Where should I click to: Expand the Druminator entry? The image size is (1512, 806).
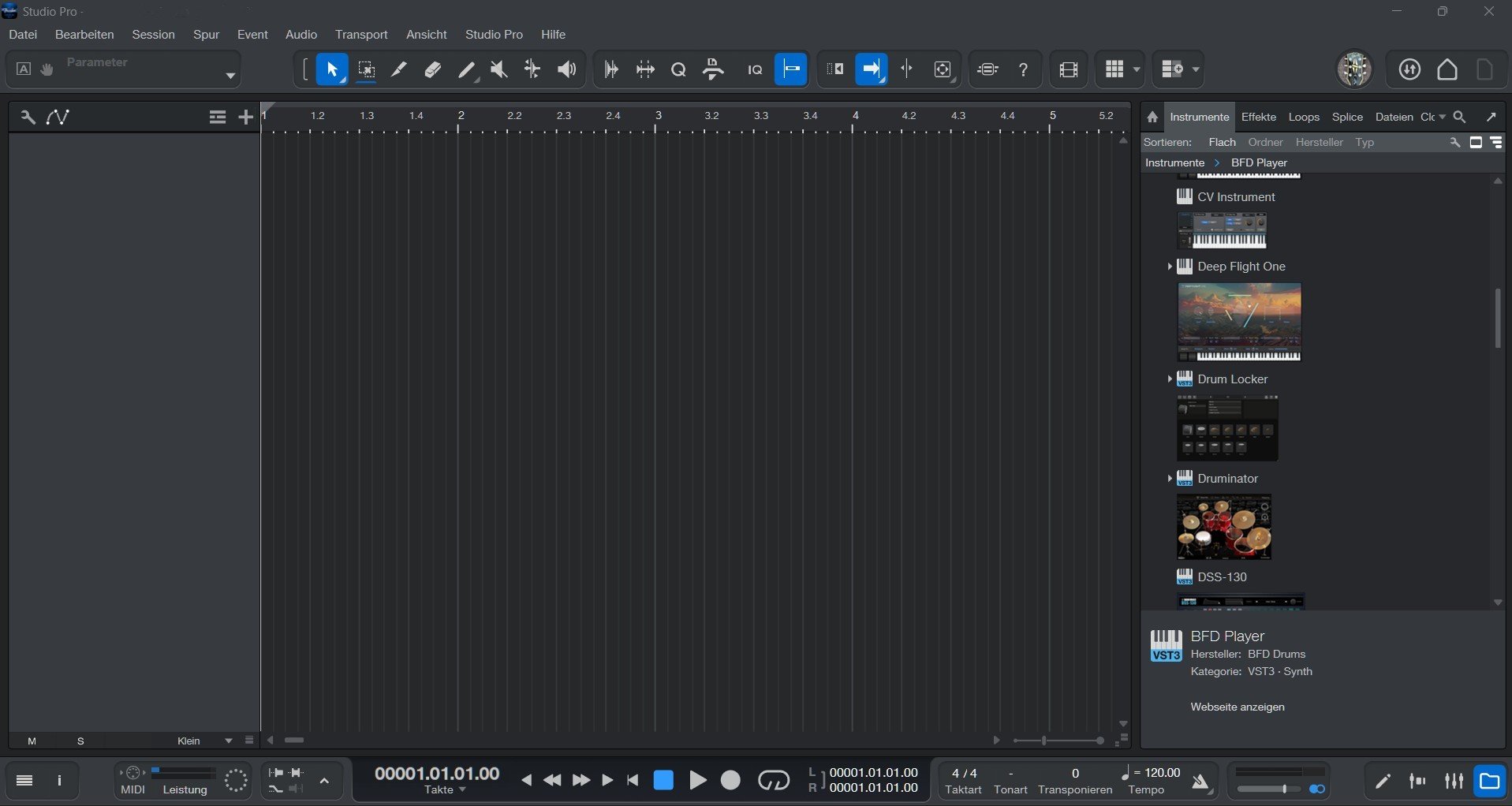1169,479
